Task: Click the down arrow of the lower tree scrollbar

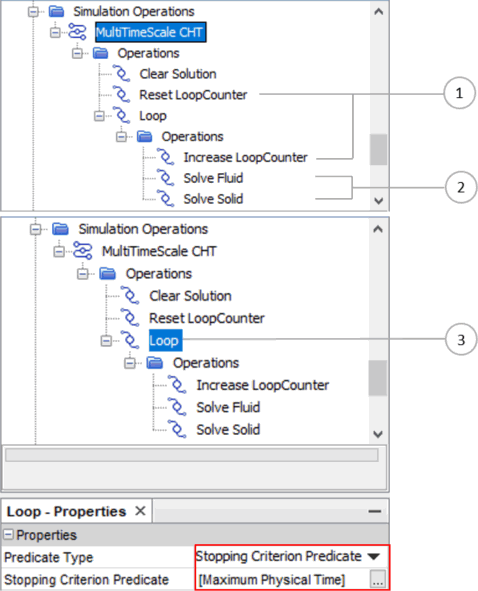Action: tap(378, 434)
